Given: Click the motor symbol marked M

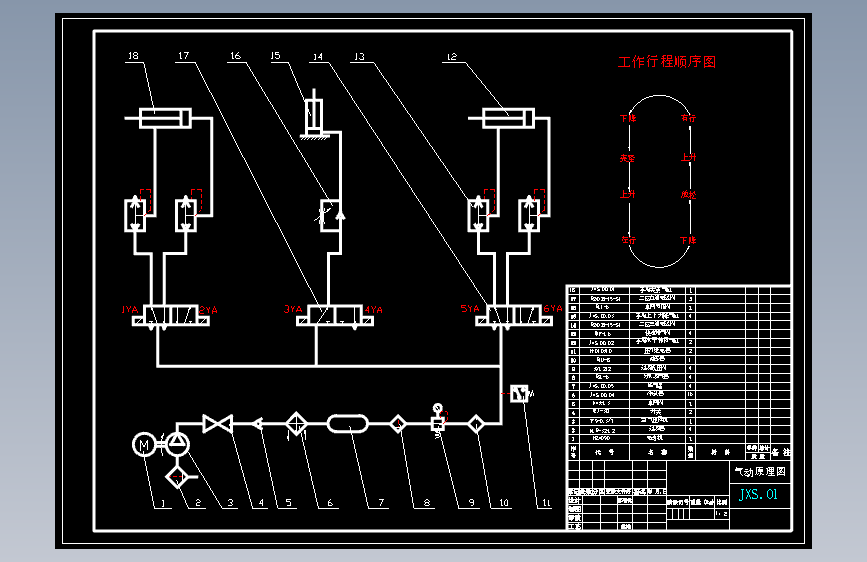Looking at the screenshot, I should pos(144,445).
